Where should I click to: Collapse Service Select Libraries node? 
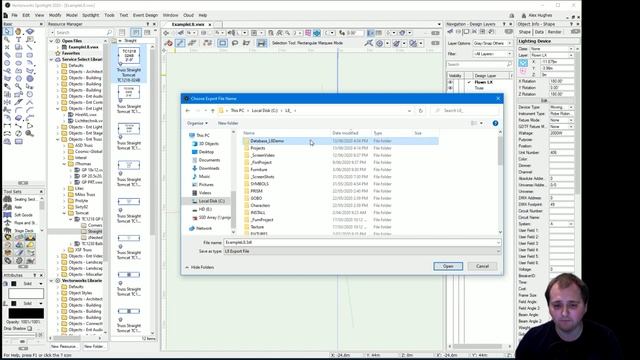[x=51, y=59]
